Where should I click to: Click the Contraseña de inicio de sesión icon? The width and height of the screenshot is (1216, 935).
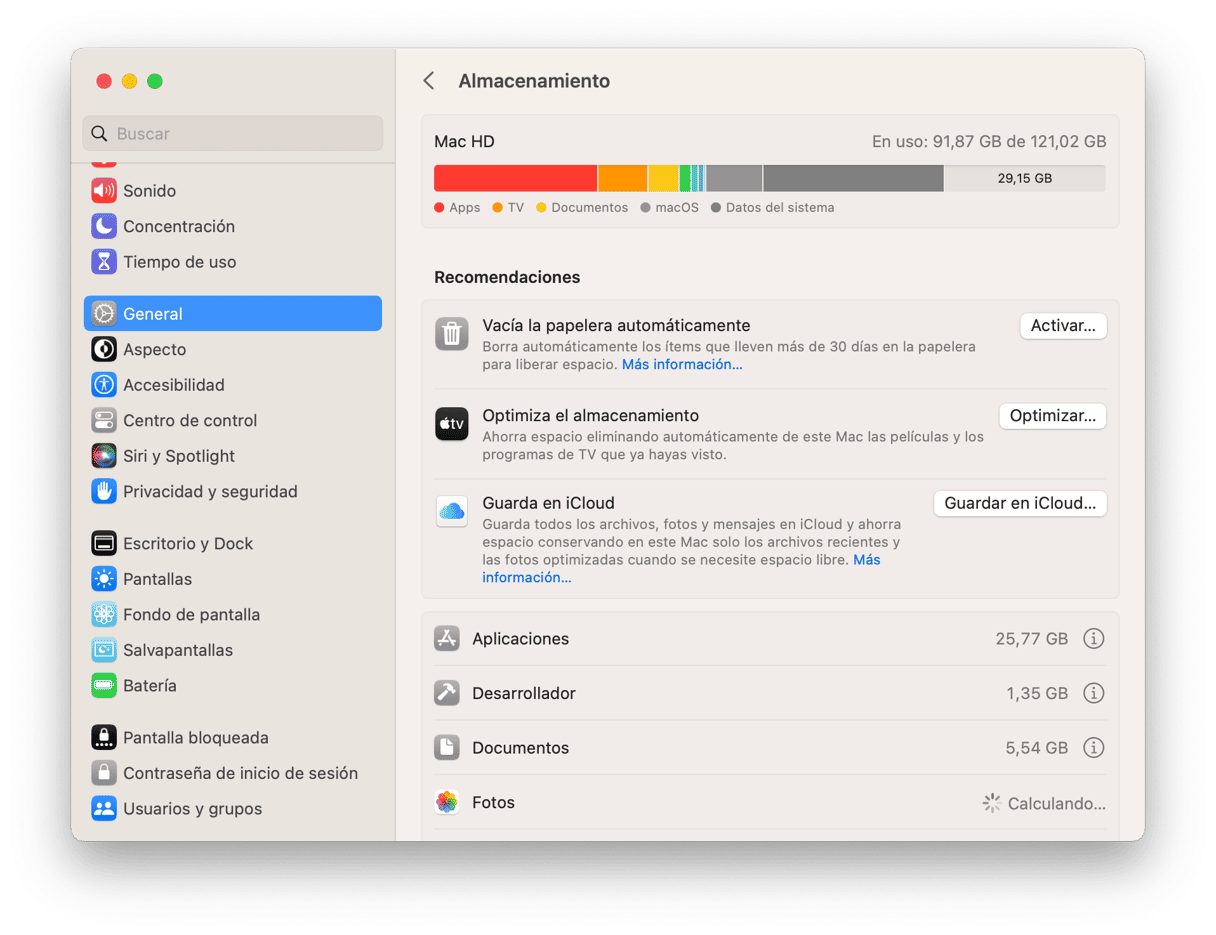pos(104,773)
